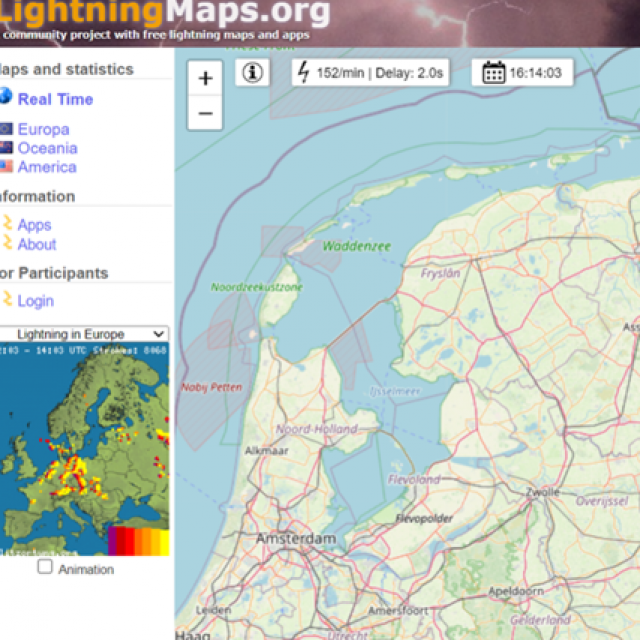Zoom out the map with minus button
Image resolution: width=640 pixels, height=640 pixels.
click(x=205, y=113)
